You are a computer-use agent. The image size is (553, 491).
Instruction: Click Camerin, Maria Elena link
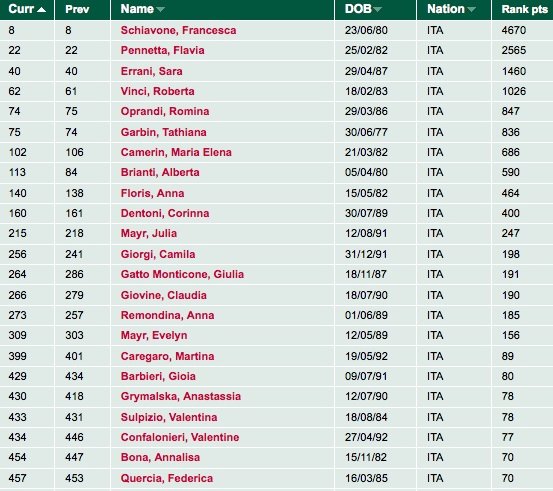pyautogui.click(x=176, y=152)
